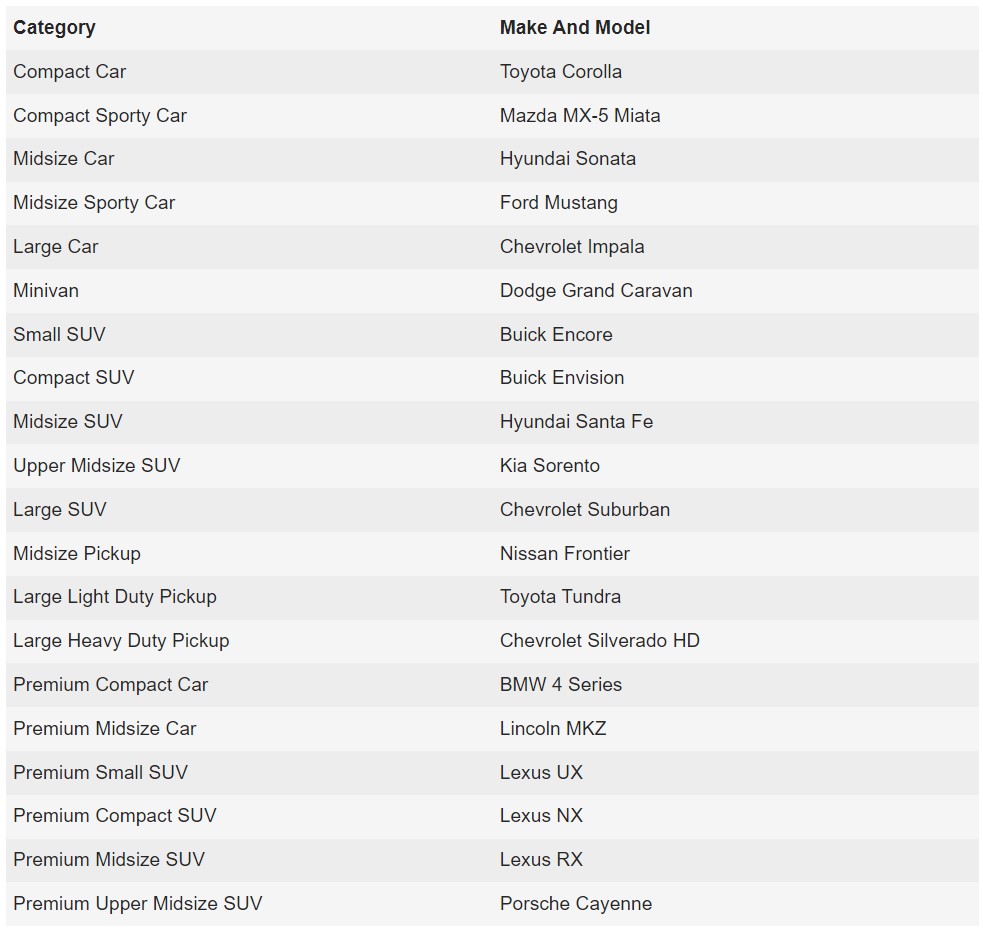
Task: Click the Premium Small SUV category label
Action: [x=100, y=772]
